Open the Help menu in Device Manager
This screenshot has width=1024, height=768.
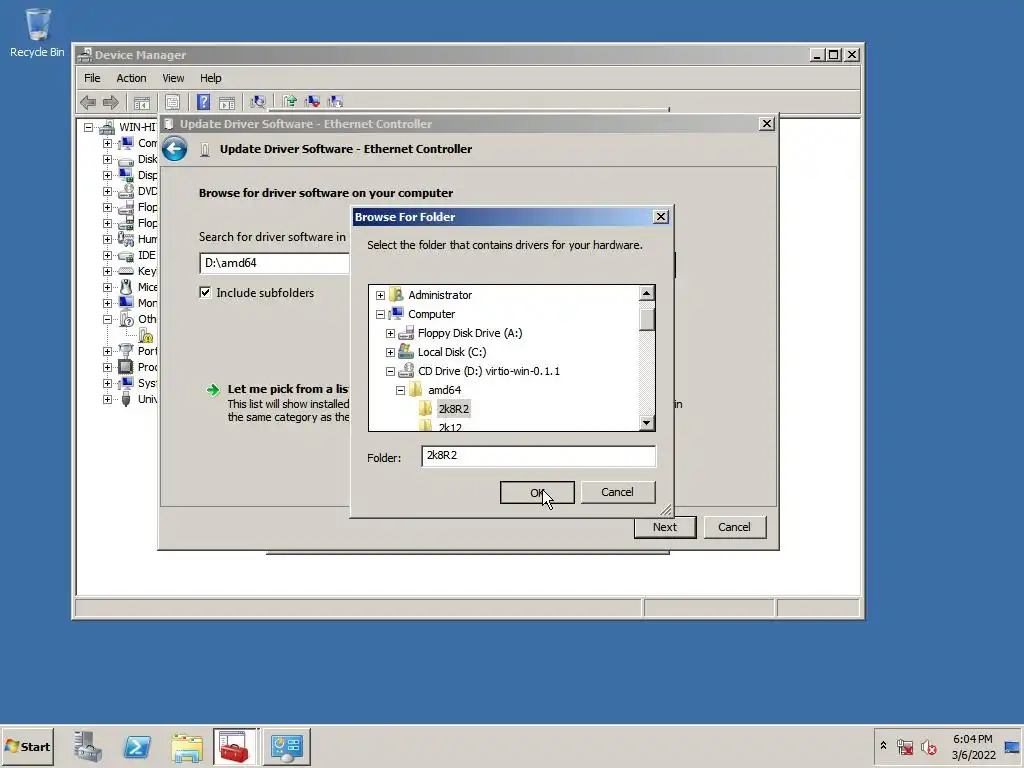point(210,78)
